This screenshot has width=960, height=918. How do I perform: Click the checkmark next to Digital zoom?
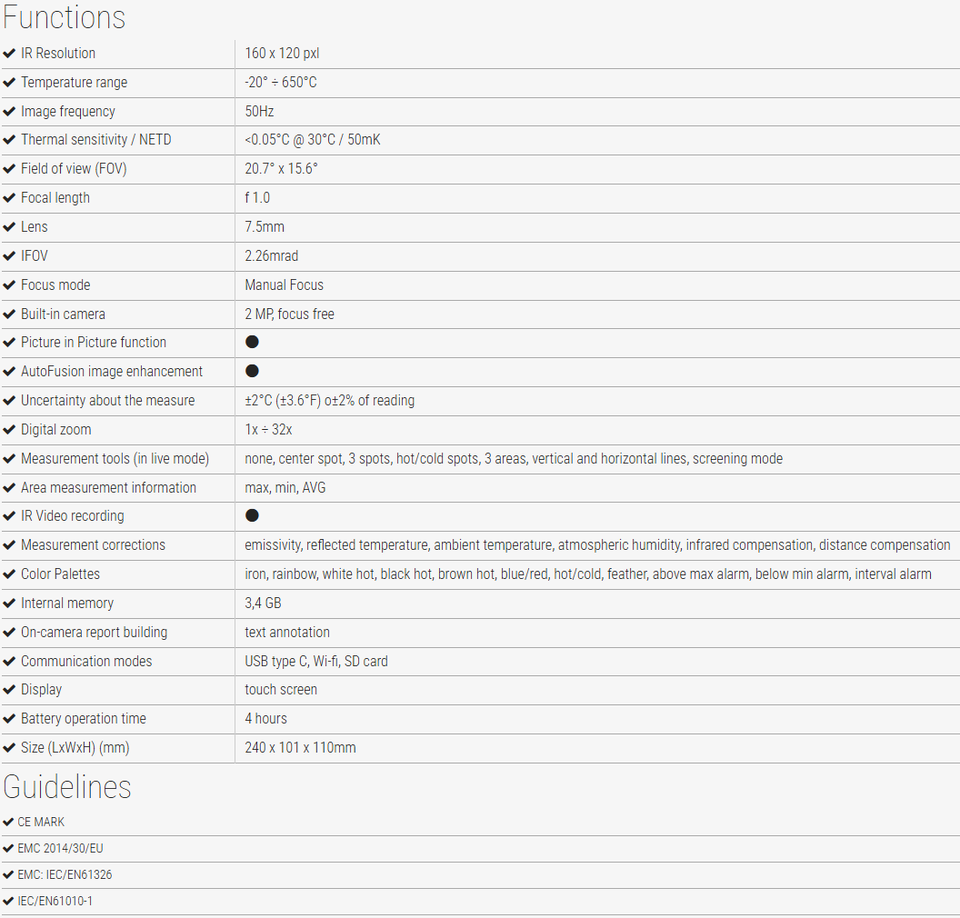(9, 429)
